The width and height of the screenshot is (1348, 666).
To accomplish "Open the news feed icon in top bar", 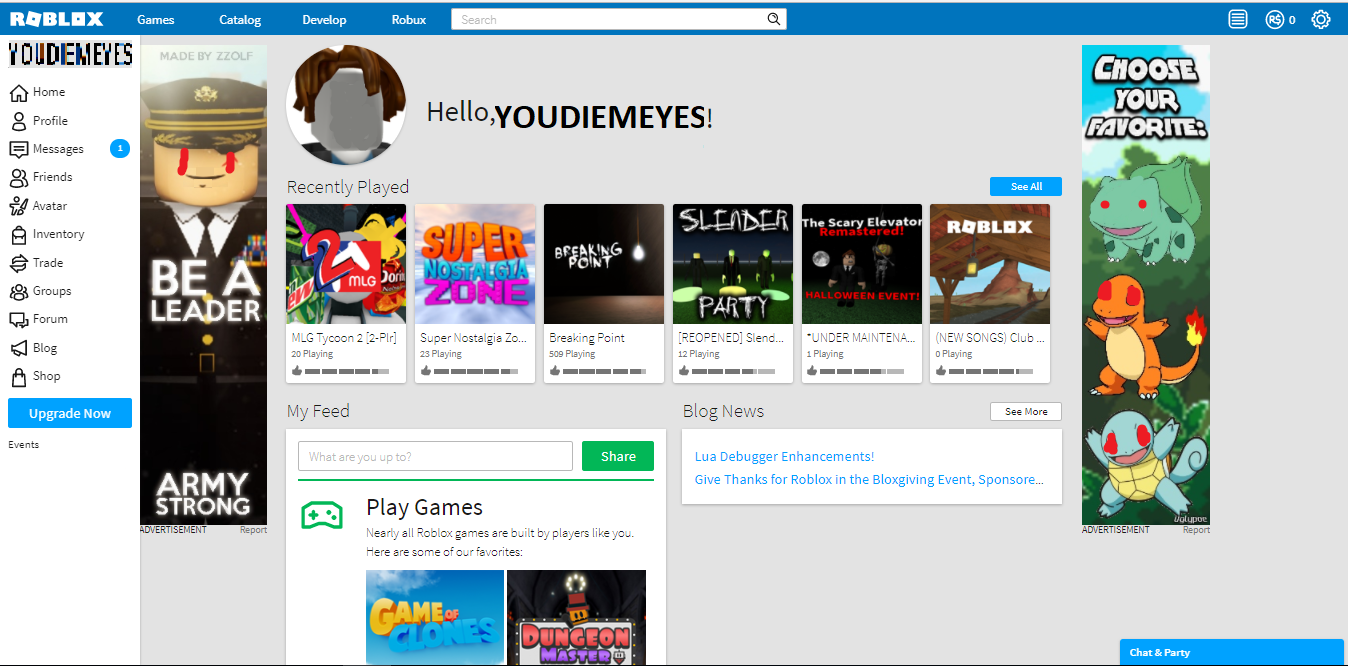I will click(x=1238, y=19).
